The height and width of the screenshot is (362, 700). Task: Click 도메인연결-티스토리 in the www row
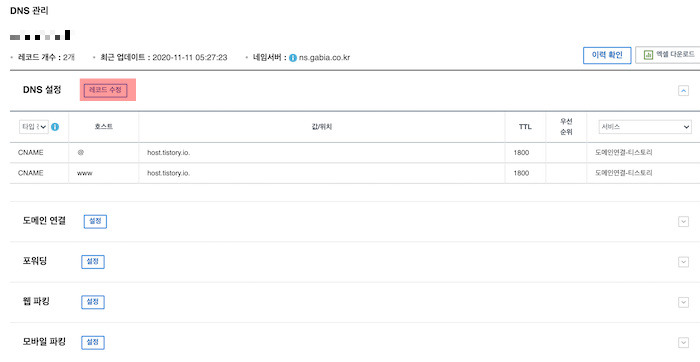point(624,173)
